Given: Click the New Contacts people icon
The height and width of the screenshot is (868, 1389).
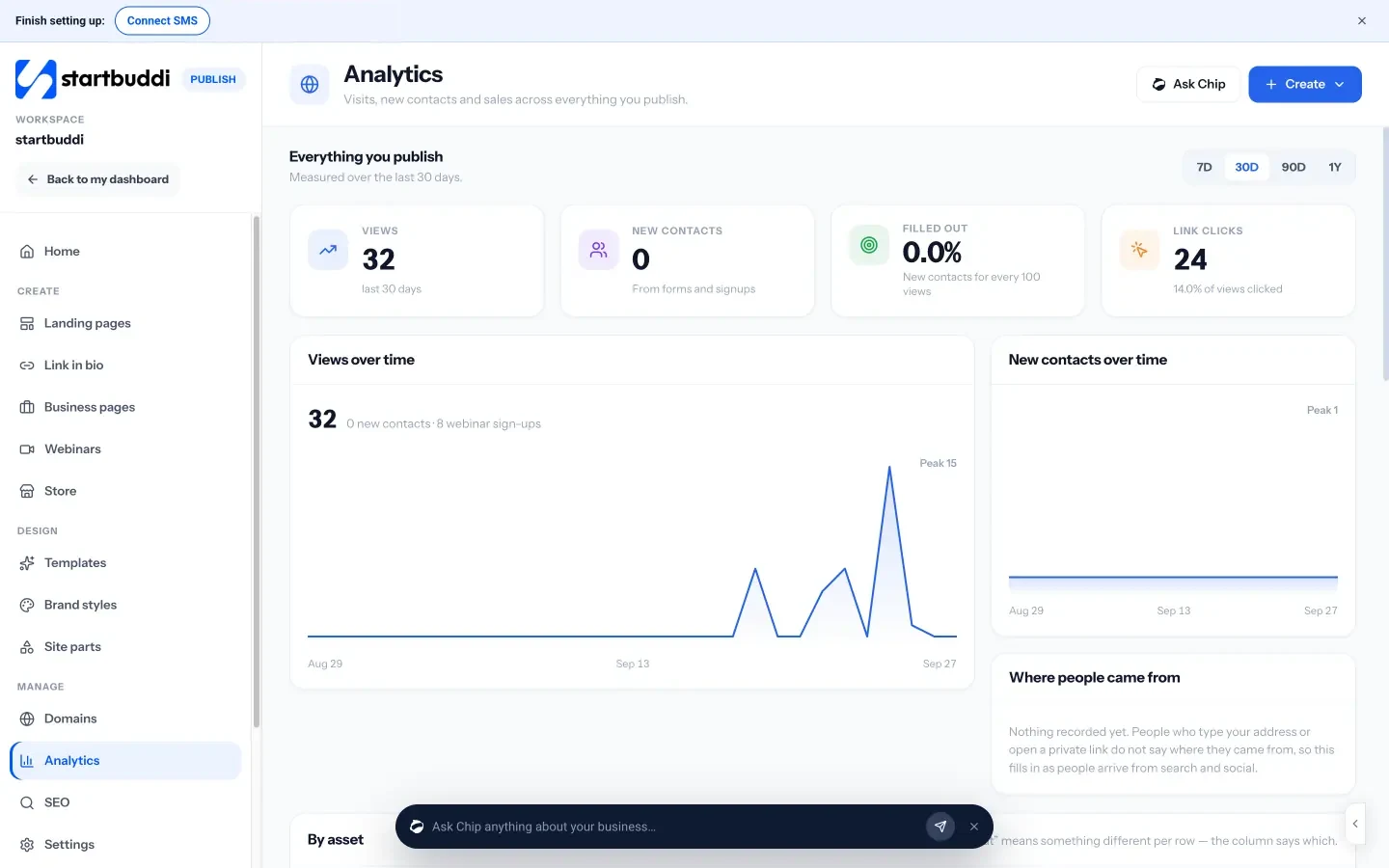Looking at the screenshot, I should 599,250.
